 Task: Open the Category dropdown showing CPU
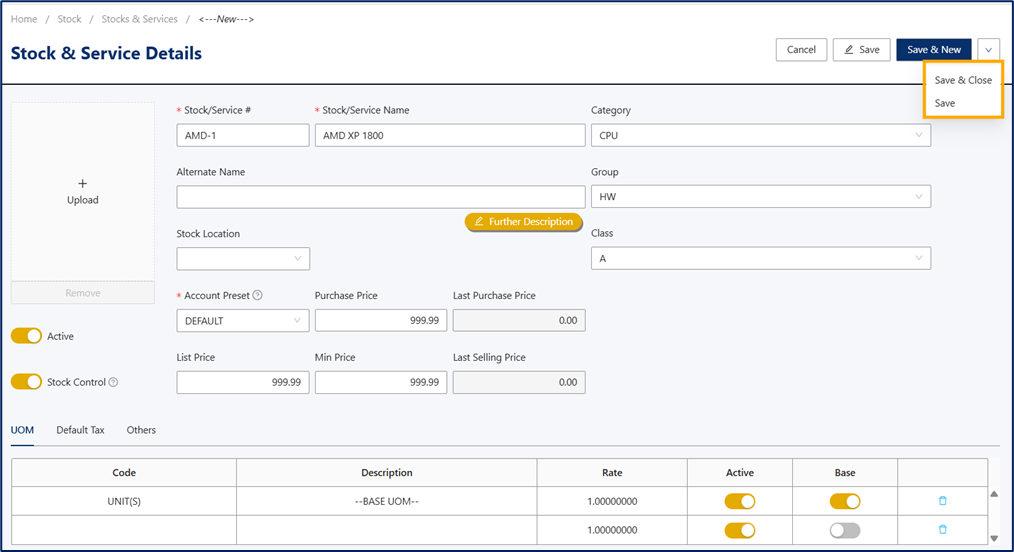[x=760, y=136]
